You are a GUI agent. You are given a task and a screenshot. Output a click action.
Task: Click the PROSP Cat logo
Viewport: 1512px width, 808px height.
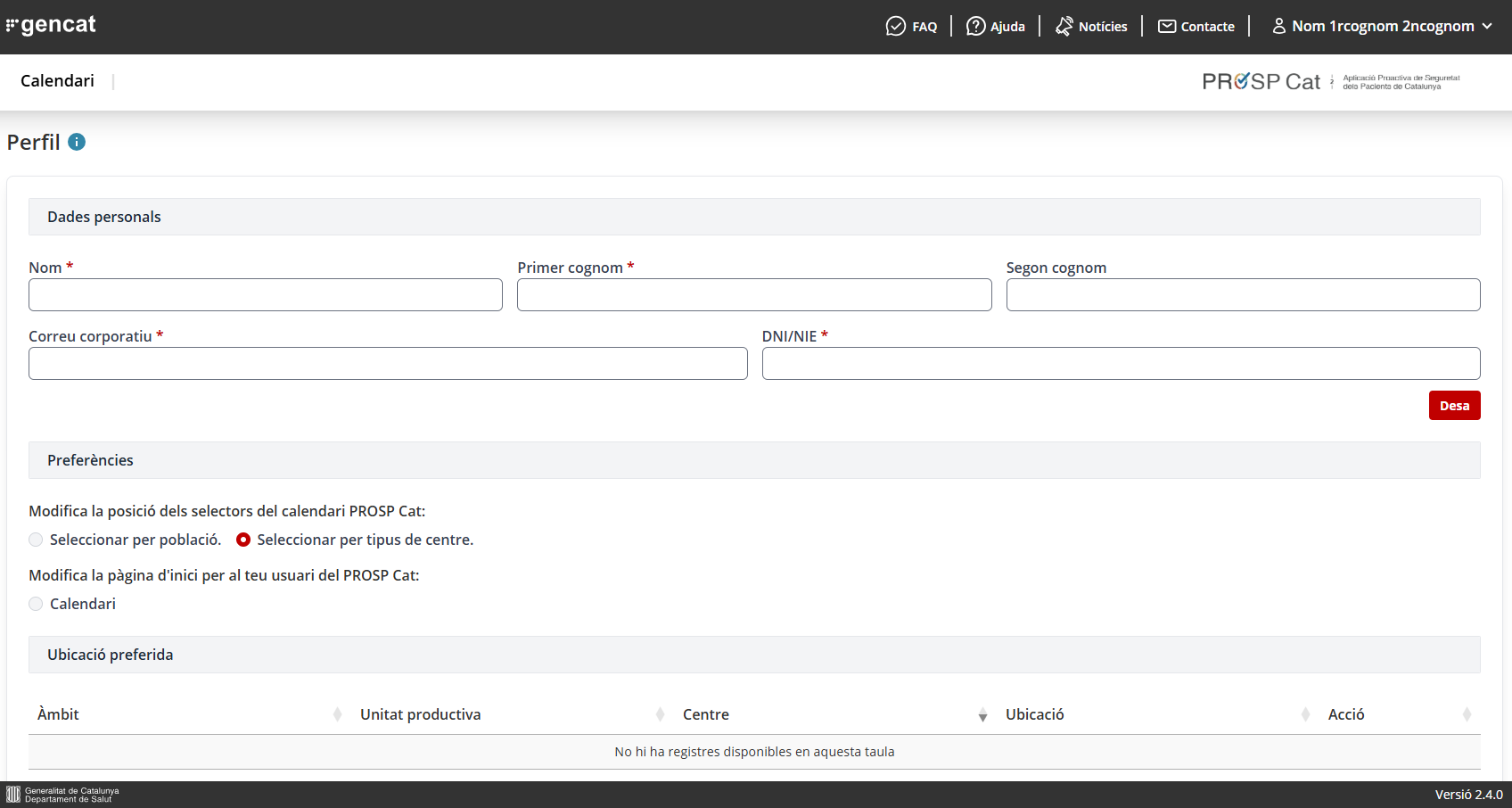(x=1331, y=81)
